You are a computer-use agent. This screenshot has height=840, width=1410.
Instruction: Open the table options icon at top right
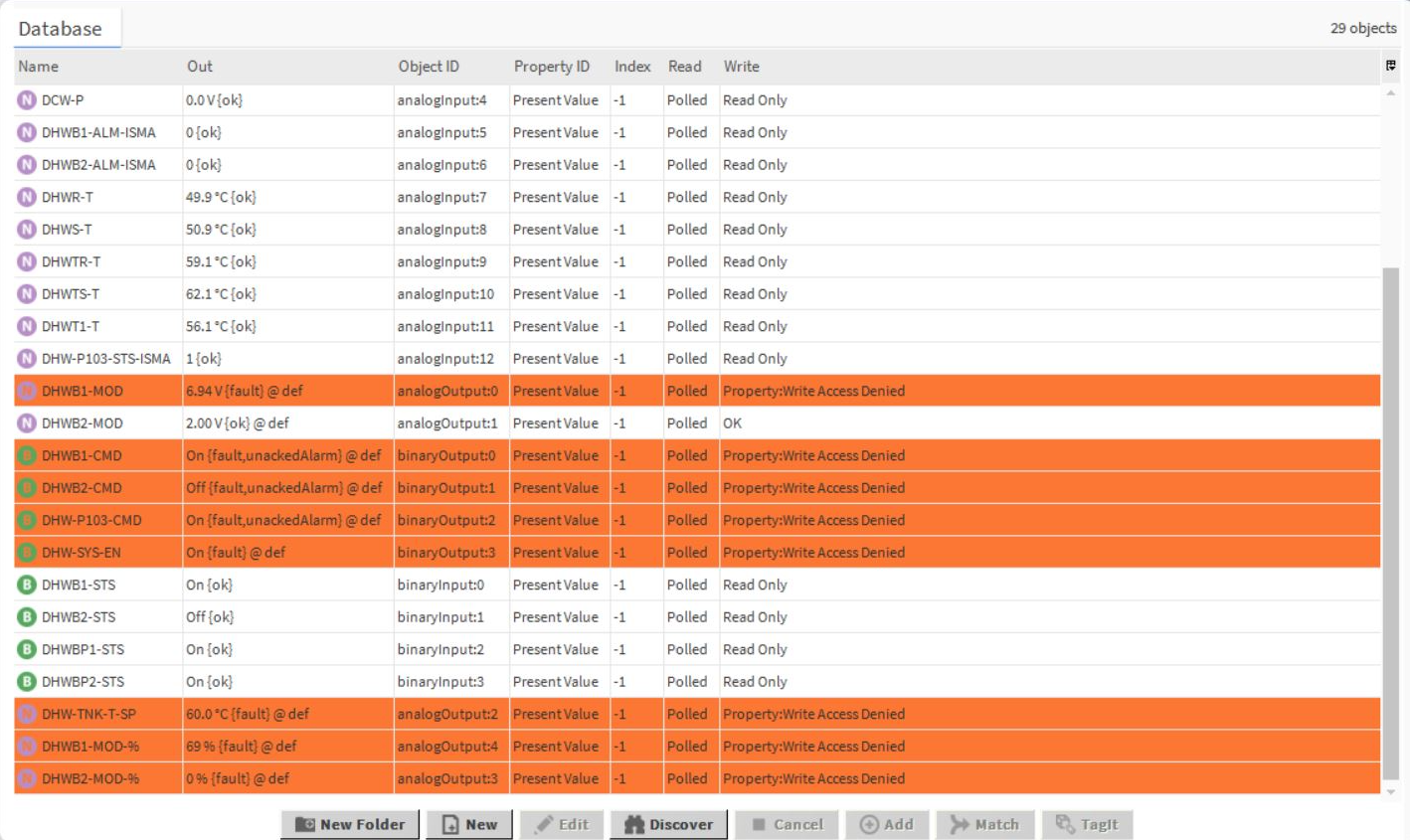[x=1390, y=66]
